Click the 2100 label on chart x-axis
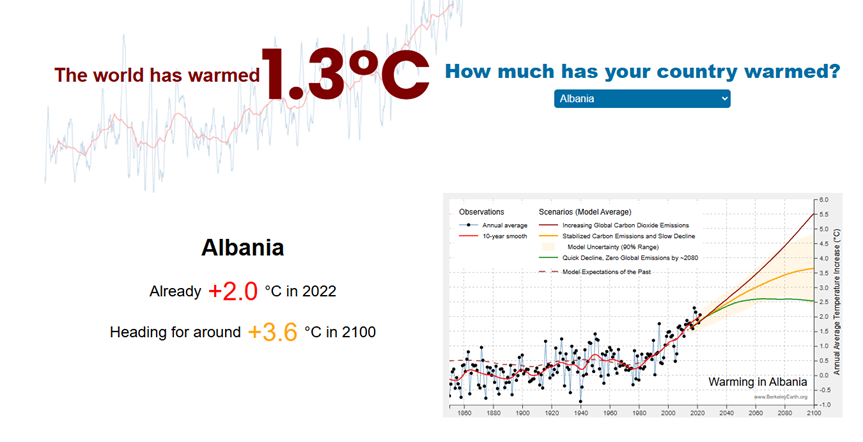The width and height of the screenshot is (863, 442). [813, 412]
